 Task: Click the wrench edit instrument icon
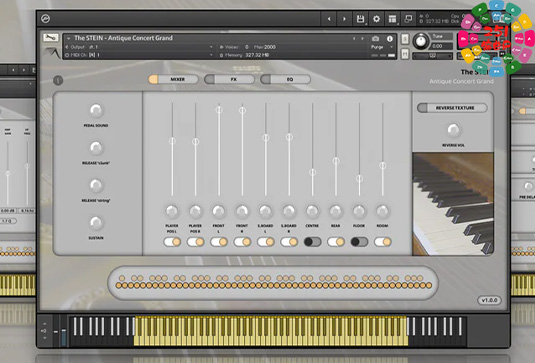click(50, 37)
